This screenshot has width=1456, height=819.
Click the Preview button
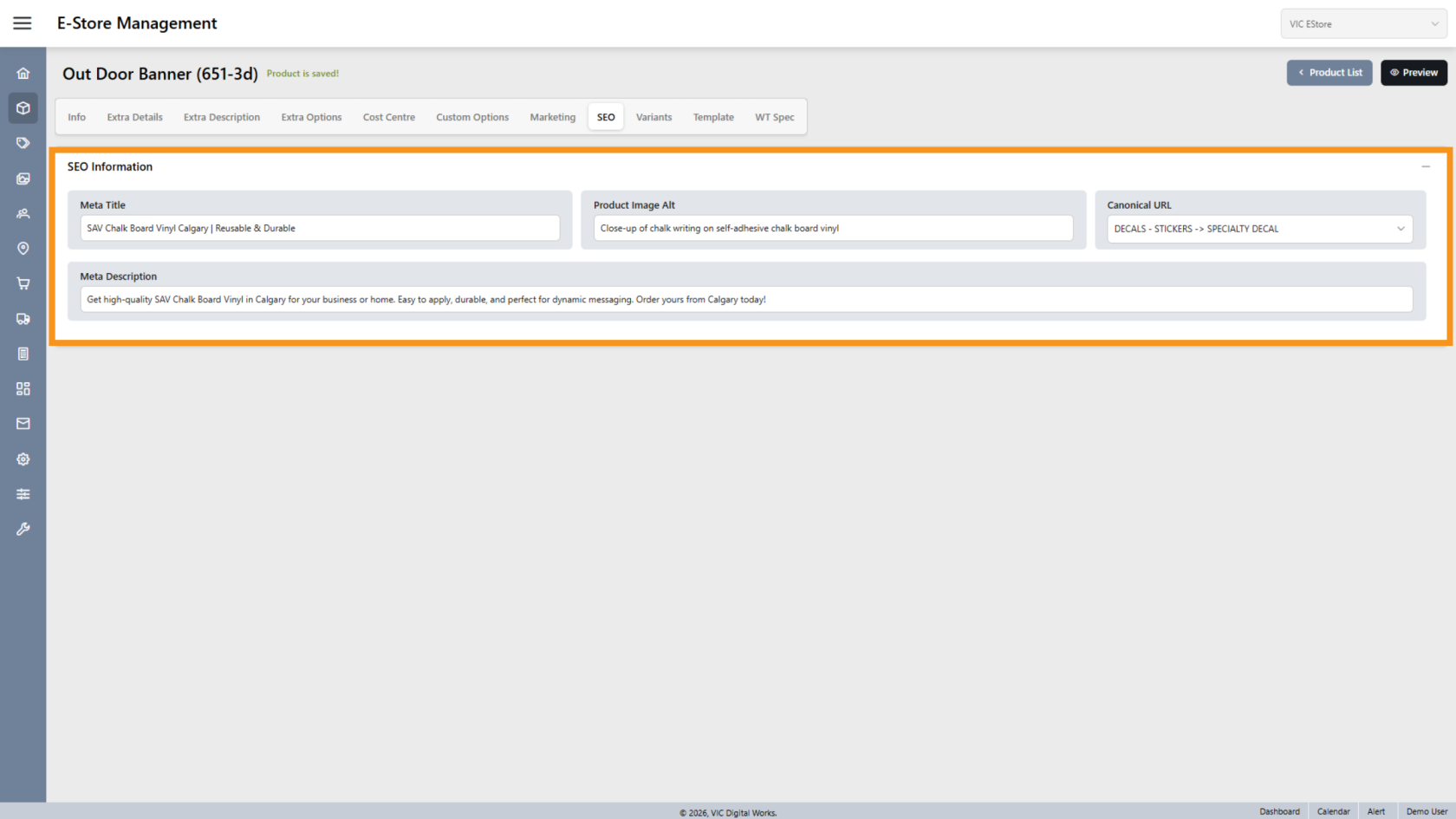(1414, 73)
